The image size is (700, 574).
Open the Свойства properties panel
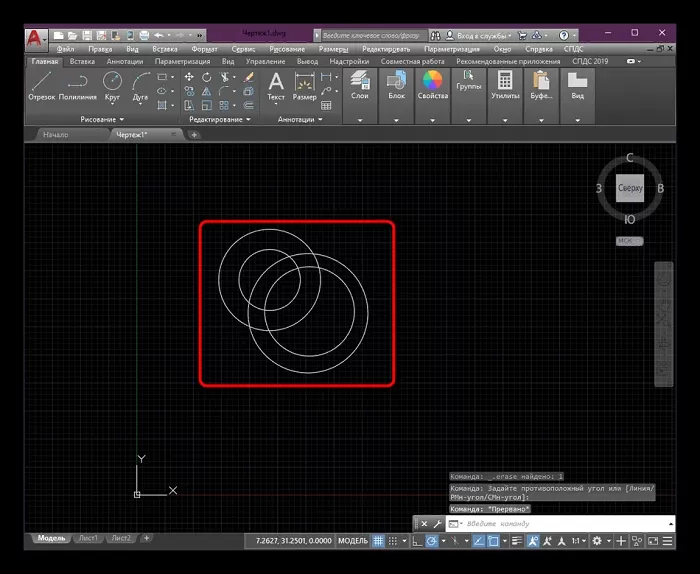pos(433,85)
